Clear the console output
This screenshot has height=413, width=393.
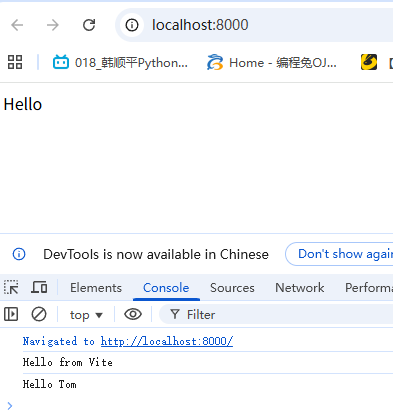click(x=39, y=314)
